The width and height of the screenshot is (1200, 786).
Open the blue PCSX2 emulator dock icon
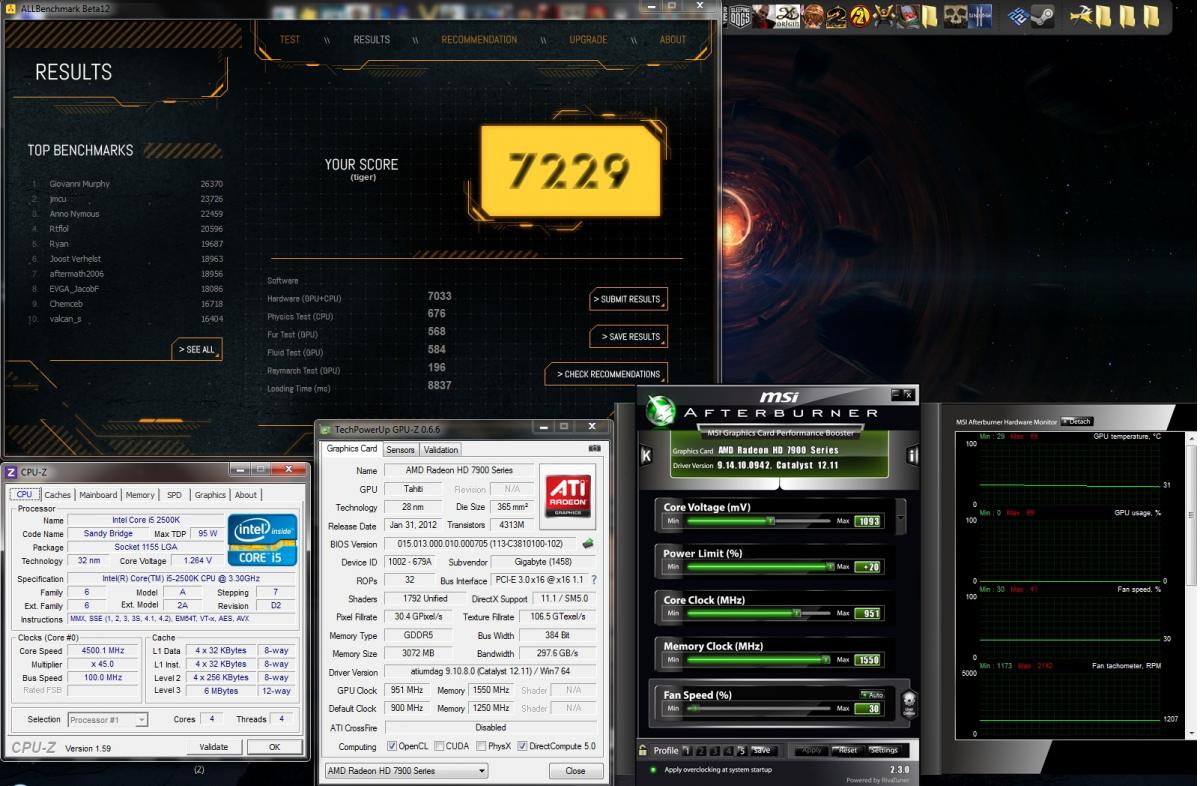1019,15
